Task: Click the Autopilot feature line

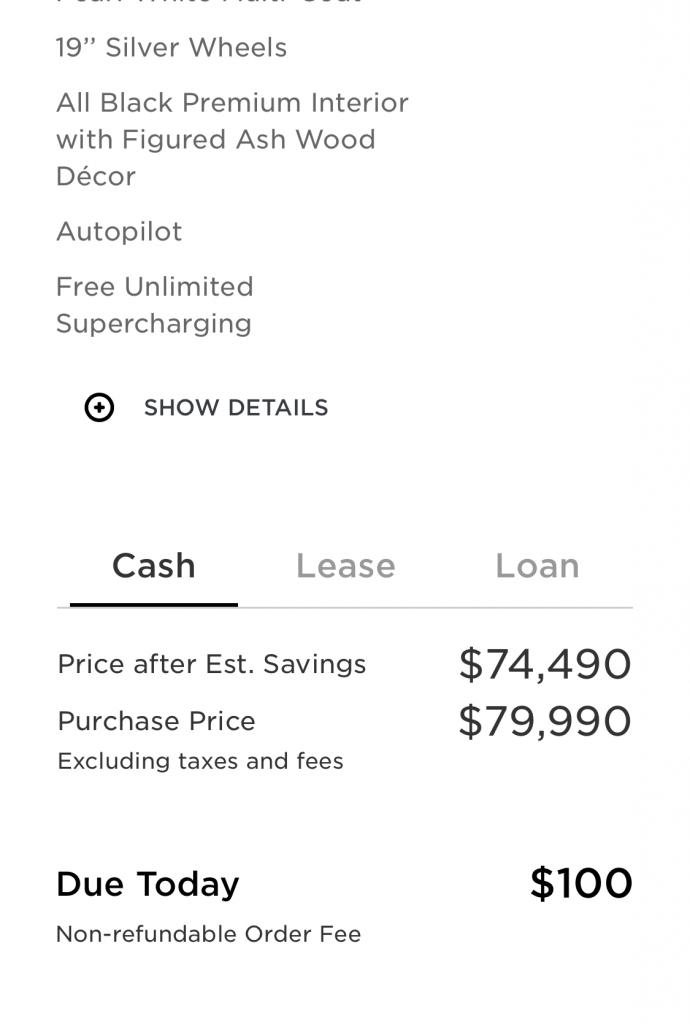Action: [119, 232]
